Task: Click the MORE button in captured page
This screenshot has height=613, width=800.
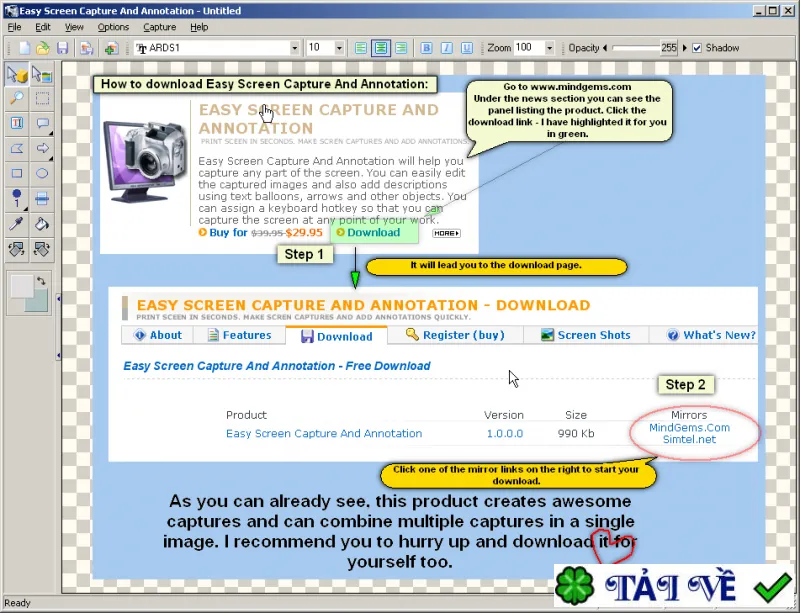Action: [446, 233]
